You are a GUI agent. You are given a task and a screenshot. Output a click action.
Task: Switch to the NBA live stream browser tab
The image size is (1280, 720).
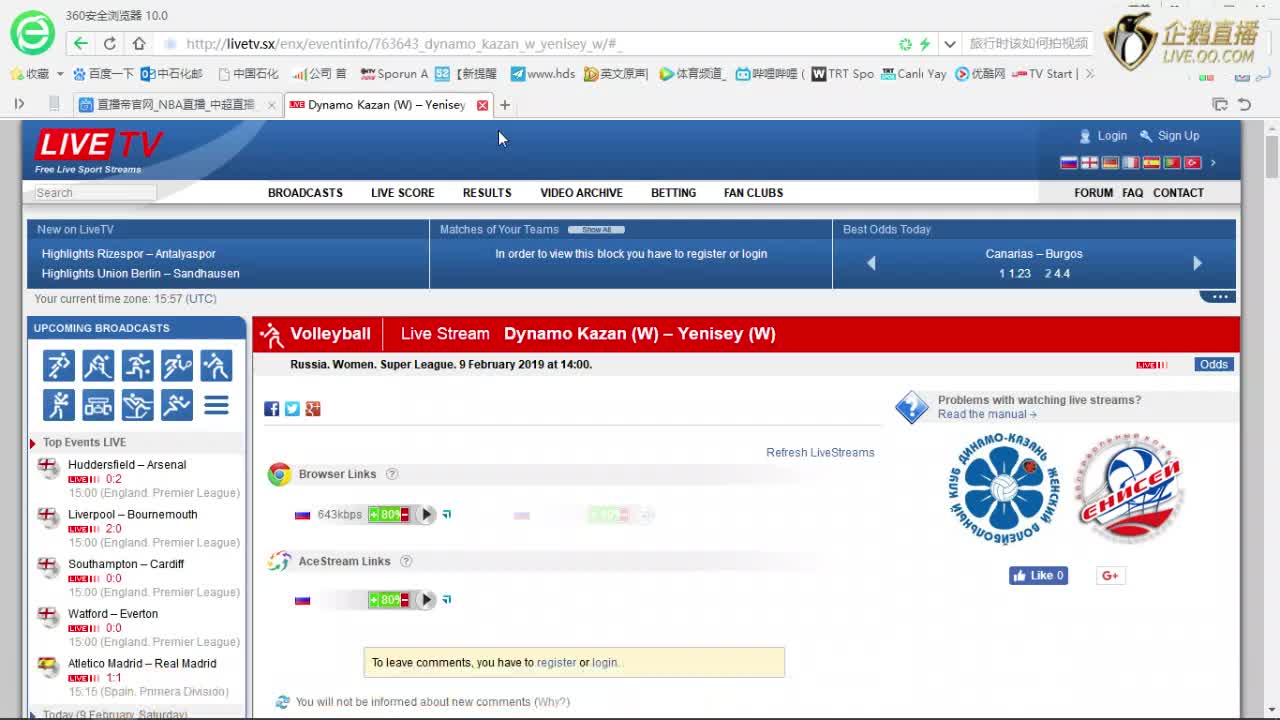pos(175,105)
